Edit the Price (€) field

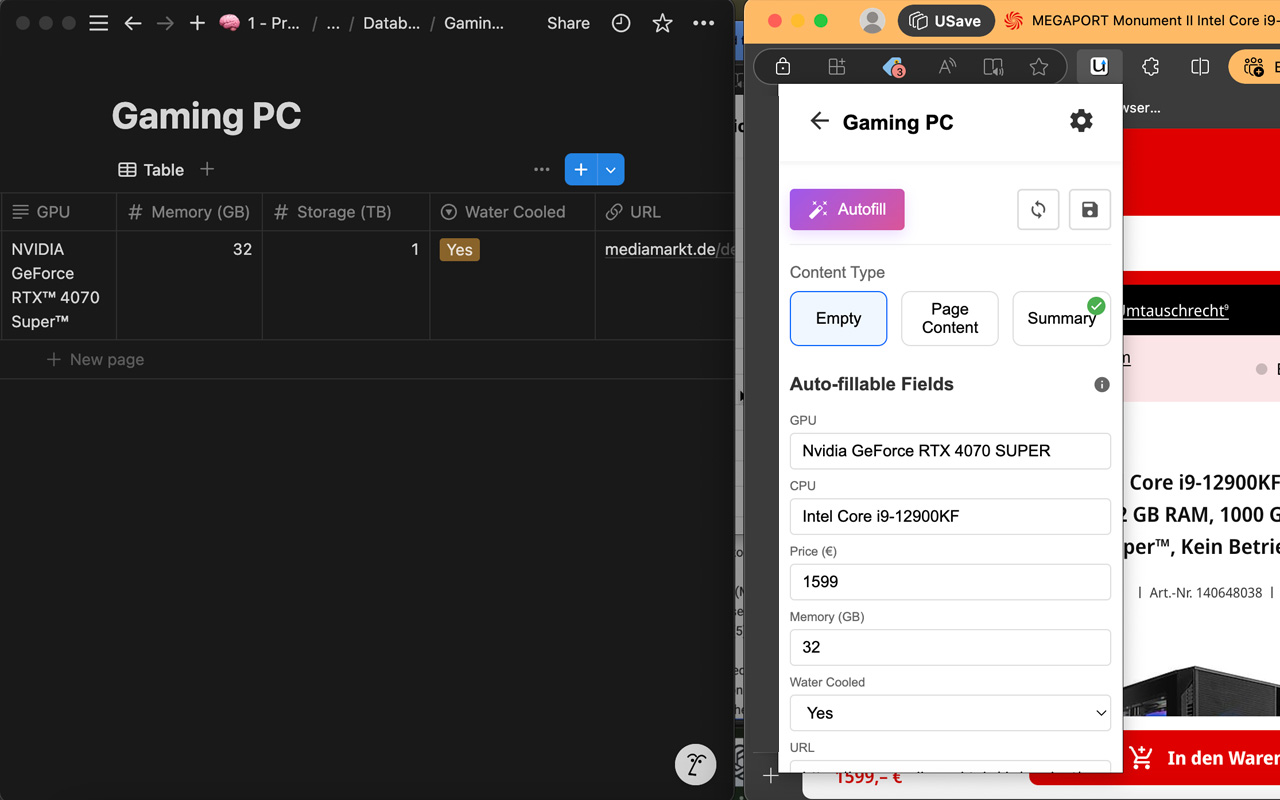pos(950,582)
